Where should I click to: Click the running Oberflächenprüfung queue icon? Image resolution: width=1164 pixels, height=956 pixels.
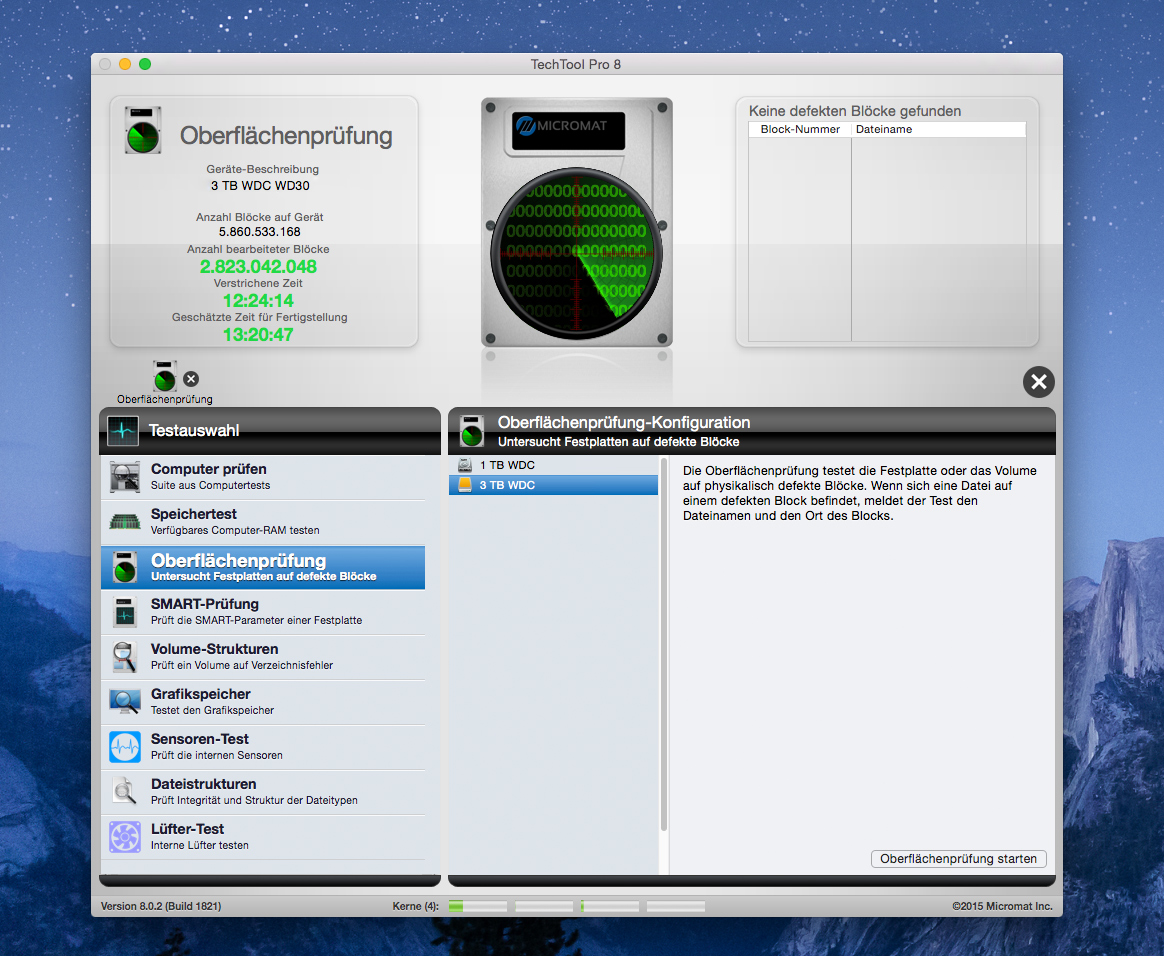pyautogui.click(x=165, y=376)
